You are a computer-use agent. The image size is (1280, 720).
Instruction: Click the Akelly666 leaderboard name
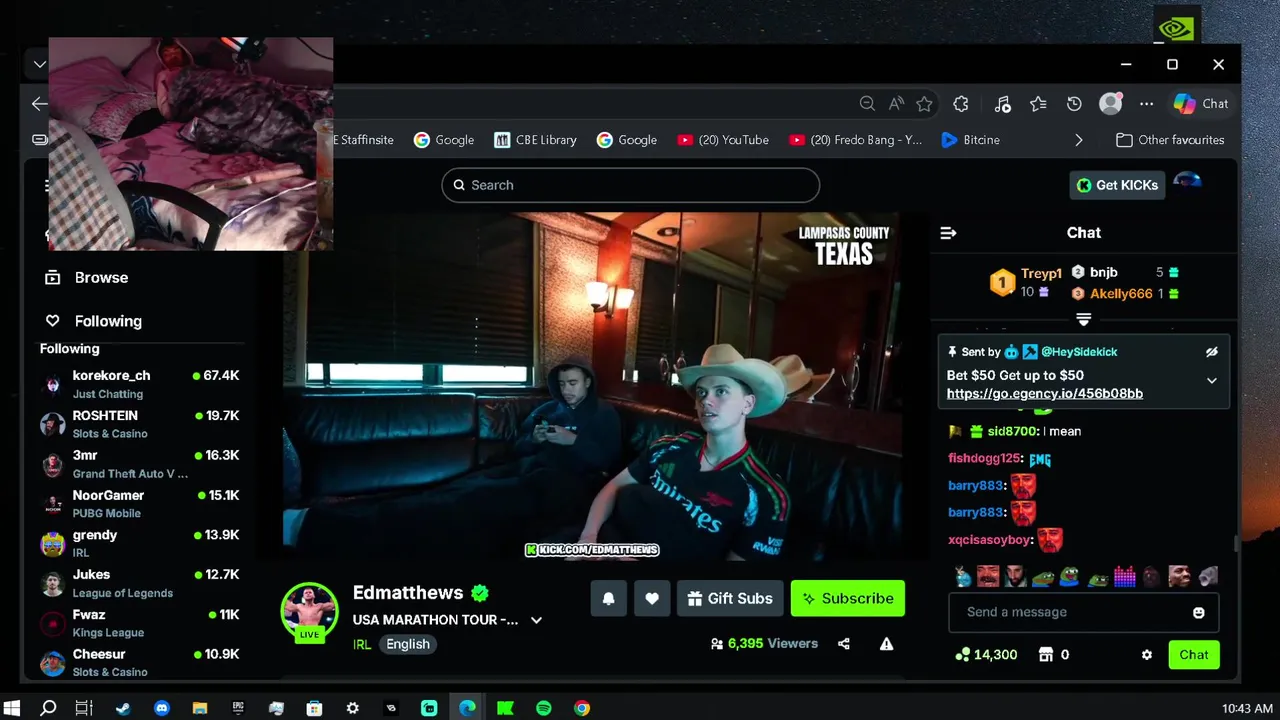tap(1121, 294)
